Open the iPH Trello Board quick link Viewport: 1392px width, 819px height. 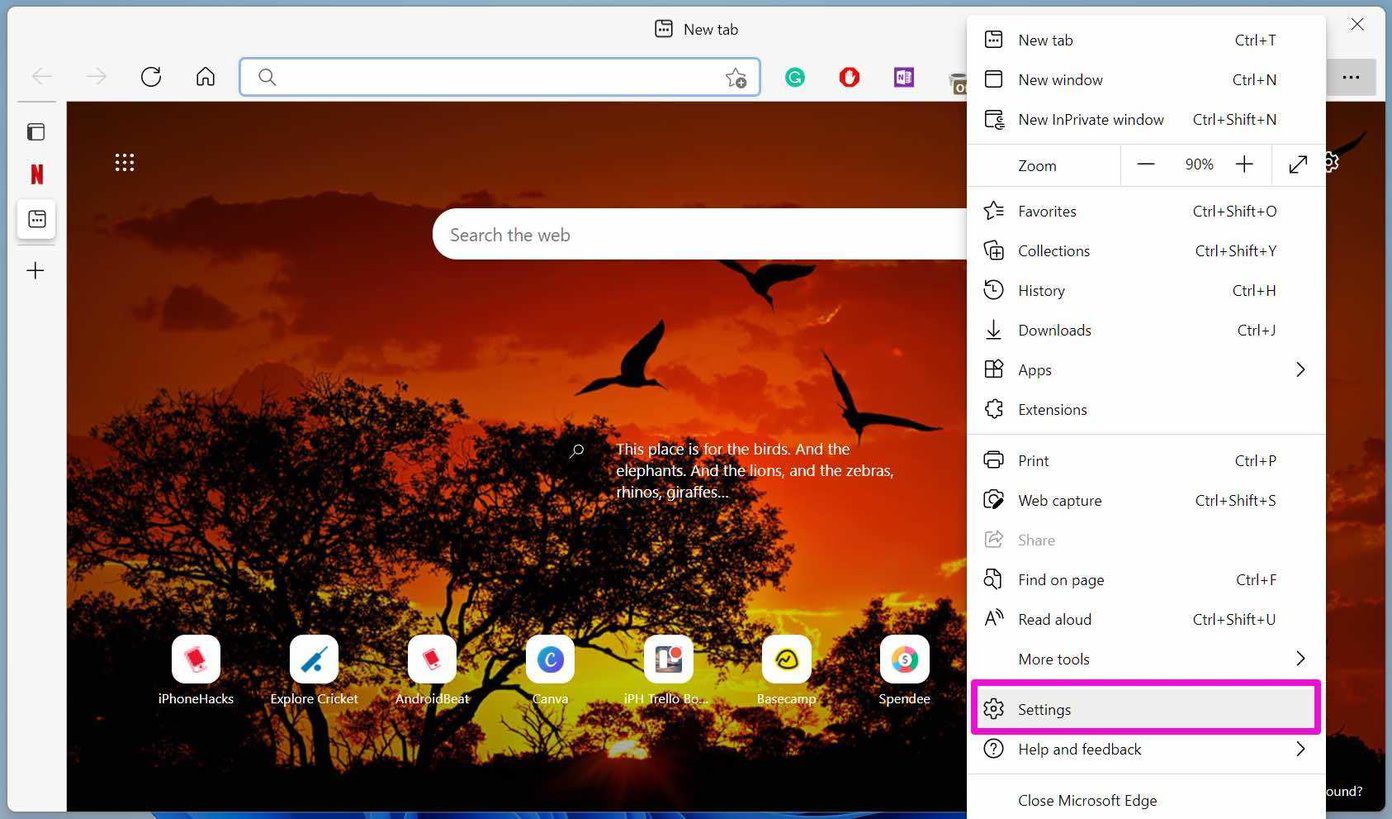668,671
